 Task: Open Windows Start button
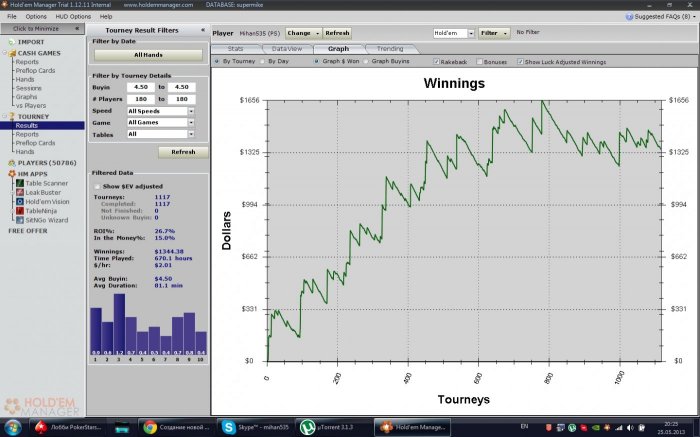pos(12,427)
